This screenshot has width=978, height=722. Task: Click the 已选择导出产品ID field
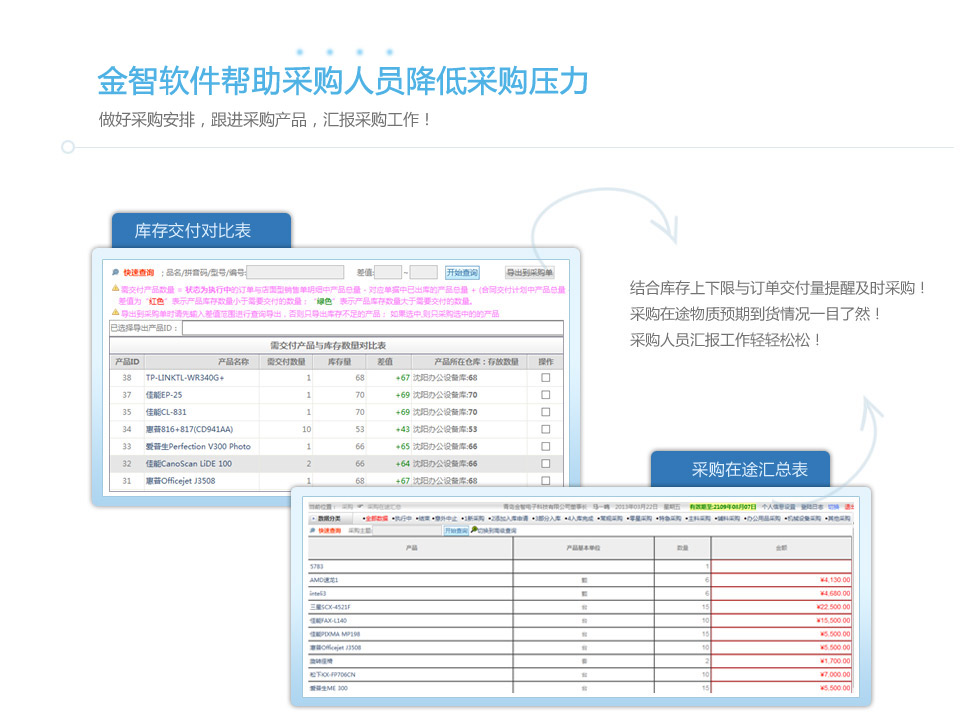coord(372,328)
